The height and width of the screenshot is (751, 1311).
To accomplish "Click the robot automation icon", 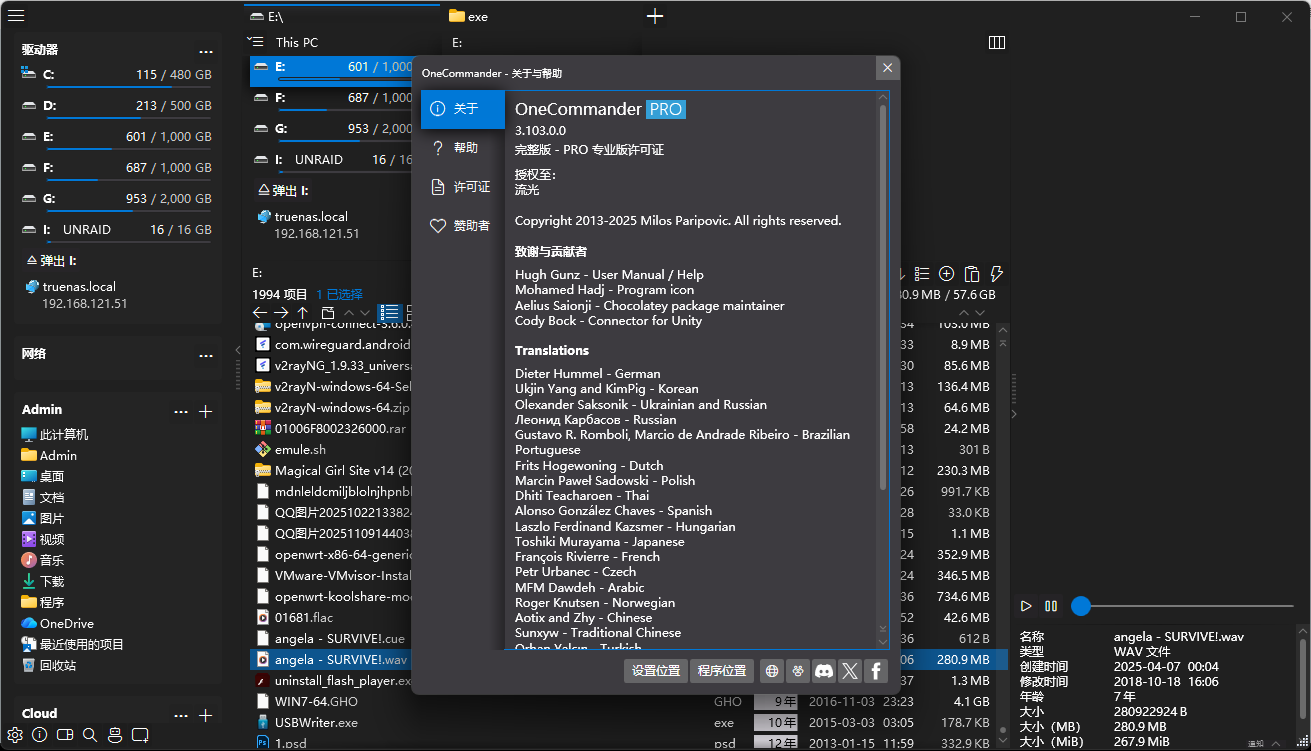I will (115, 735).
